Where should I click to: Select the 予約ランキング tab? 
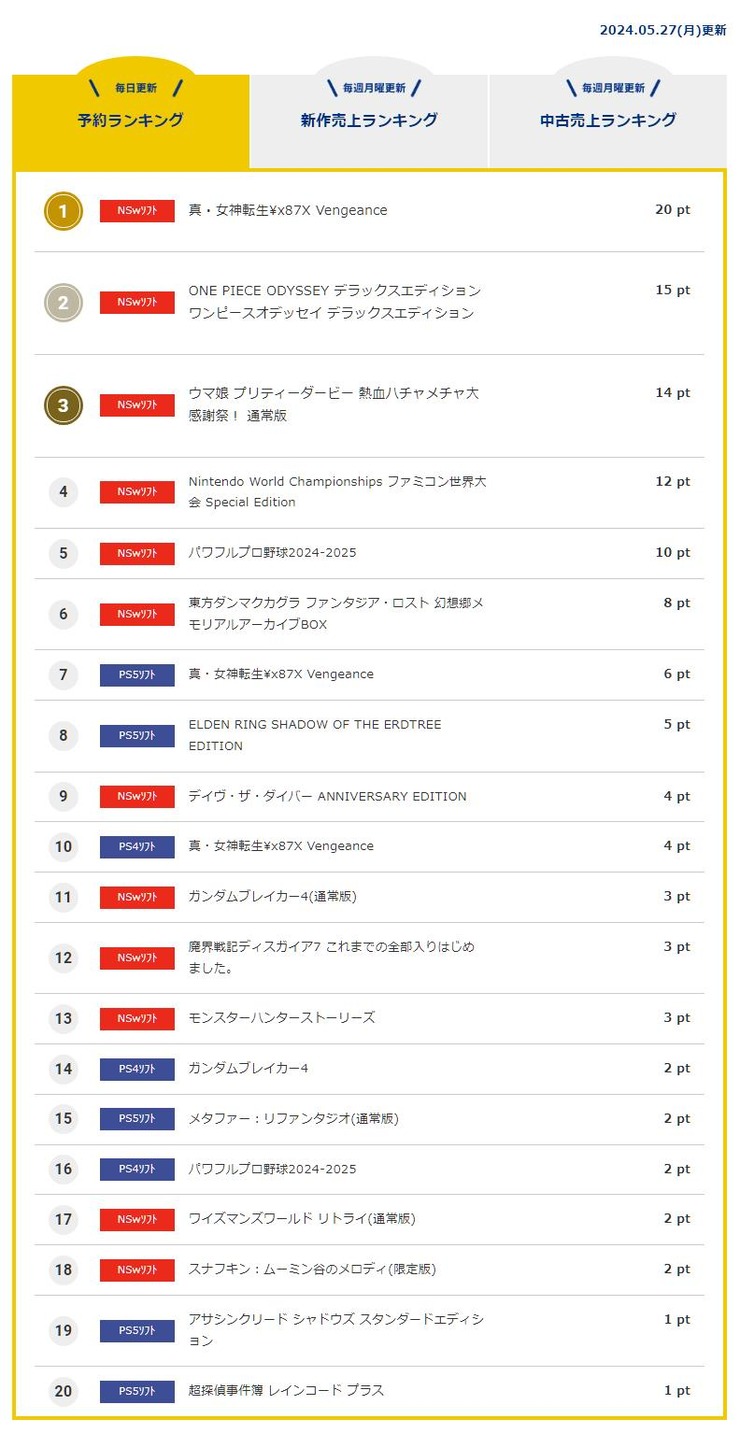(x=131, y=120)
